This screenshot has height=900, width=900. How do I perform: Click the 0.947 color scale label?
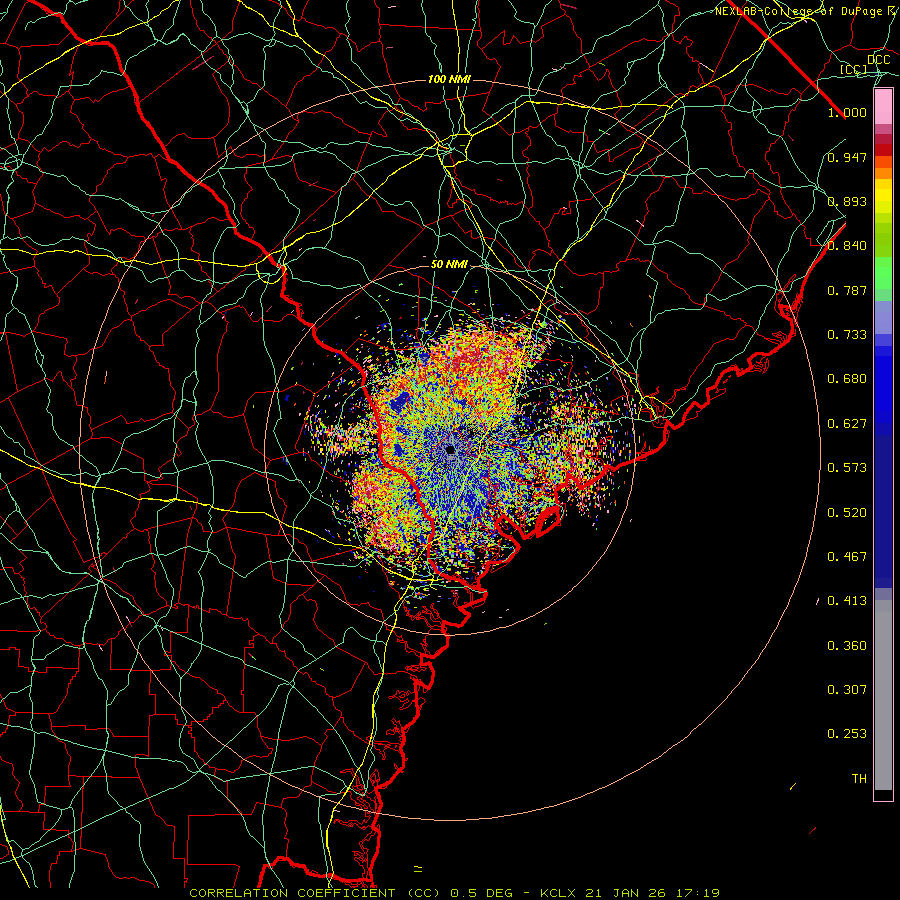pyautogui.click(x=847, y=157)
